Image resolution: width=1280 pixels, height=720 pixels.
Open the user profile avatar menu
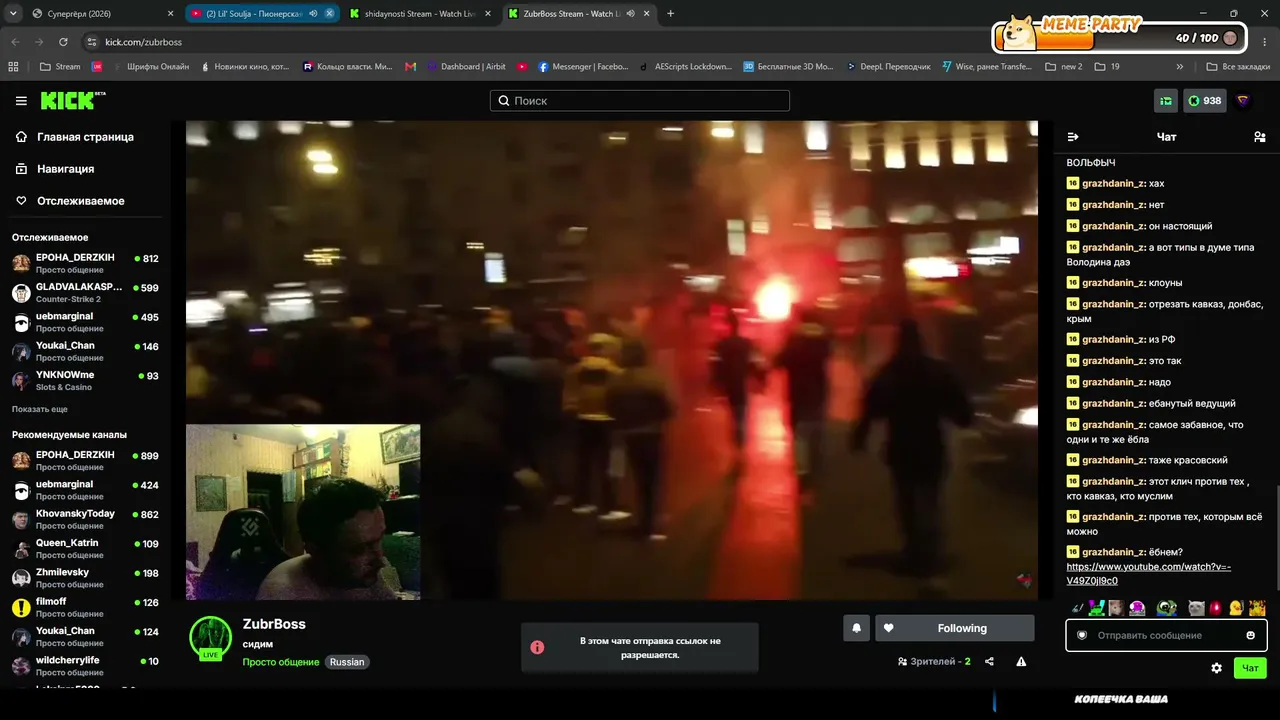[x=1244, y=101]
